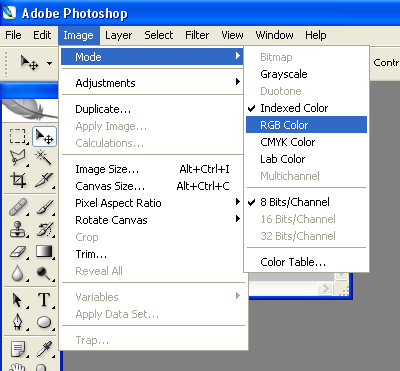Click the greyed Reveal All entry
Screen dimensions: 400x371
click(152, 271)
